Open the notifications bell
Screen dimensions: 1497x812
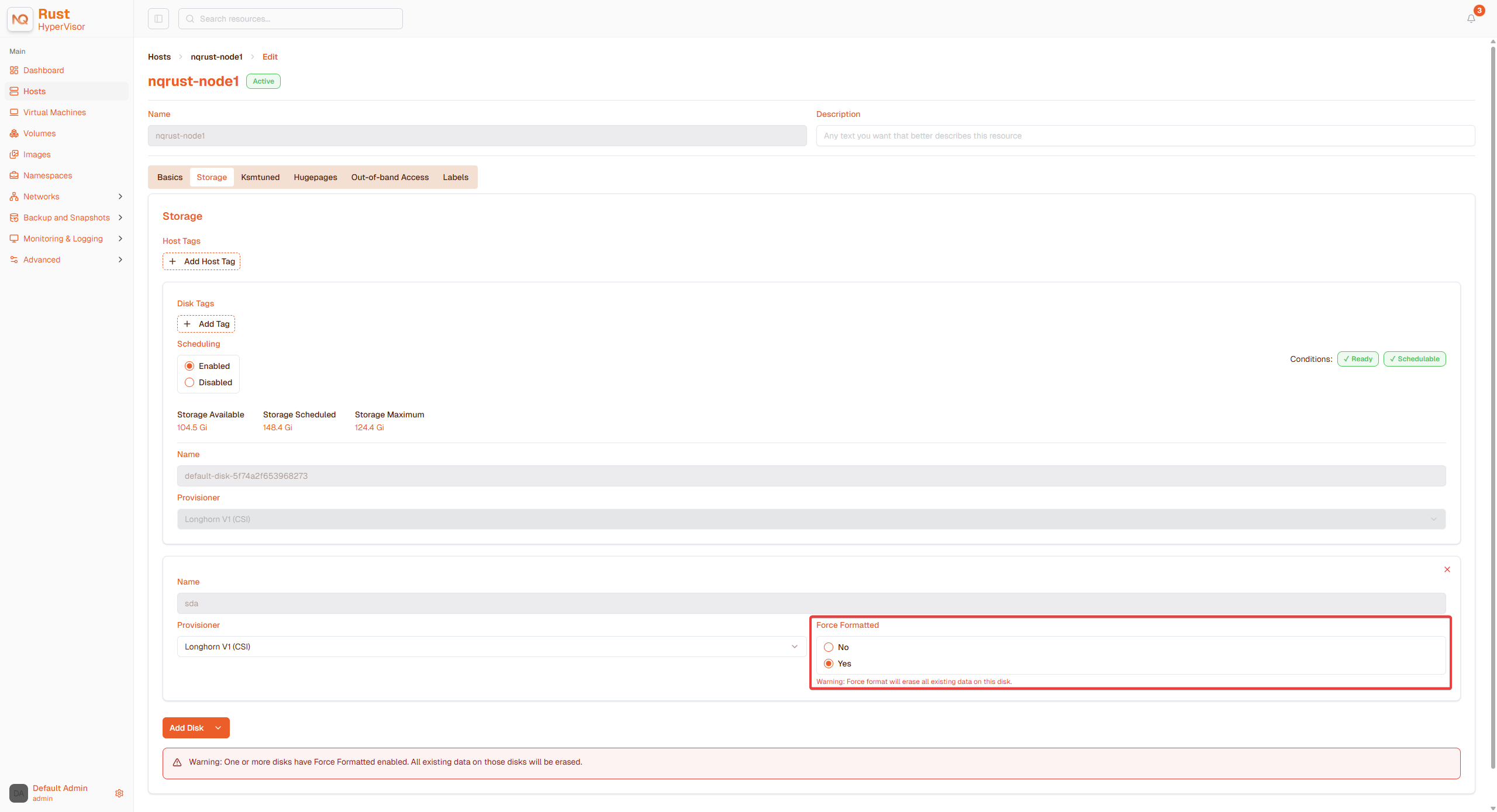[1471, 19]
